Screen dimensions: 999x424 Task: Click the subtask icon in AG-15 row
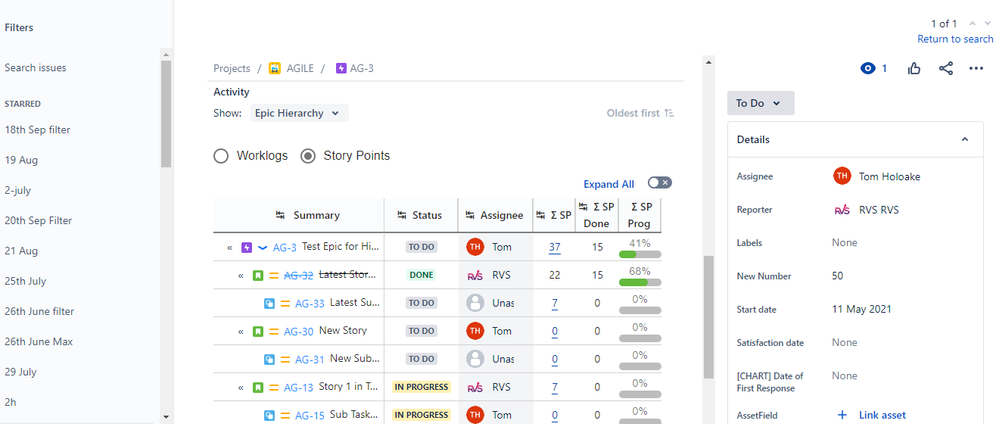pyautogui.click(x=270, y=416)
